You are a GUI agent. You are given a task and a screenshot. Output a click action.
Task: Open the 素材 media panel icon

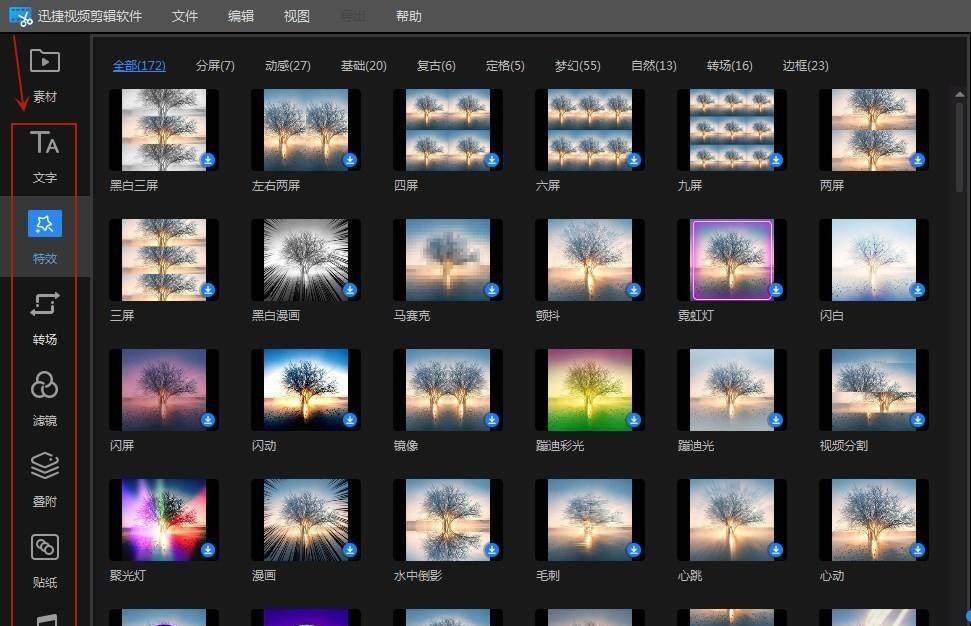point(45,61)
